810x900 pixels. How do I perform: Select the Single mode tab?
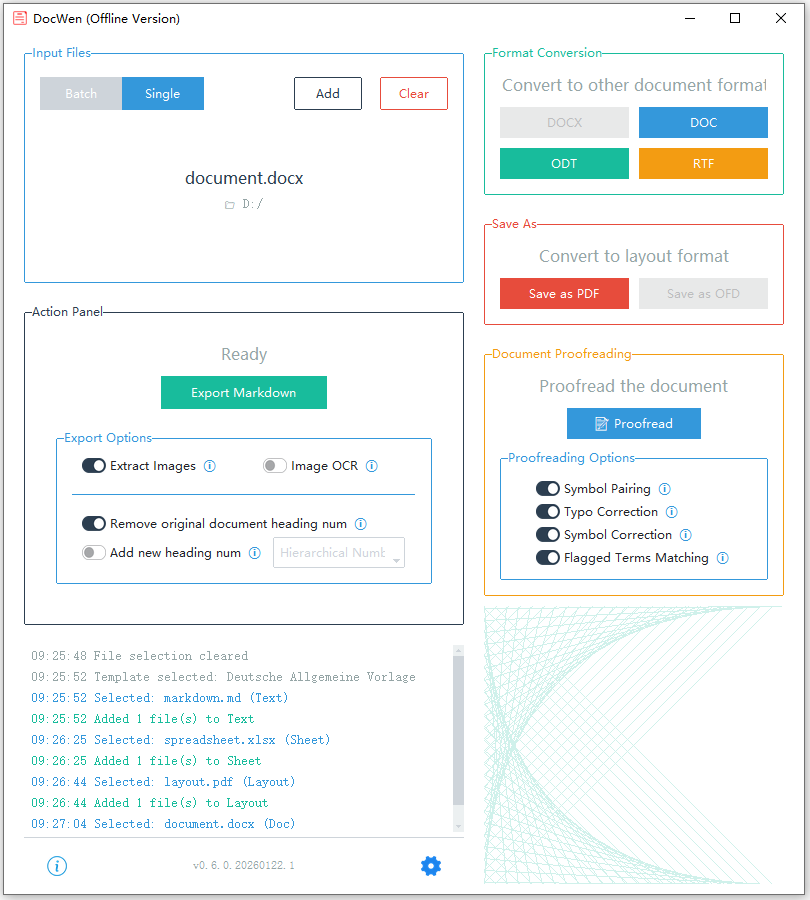tap(163, 94)
